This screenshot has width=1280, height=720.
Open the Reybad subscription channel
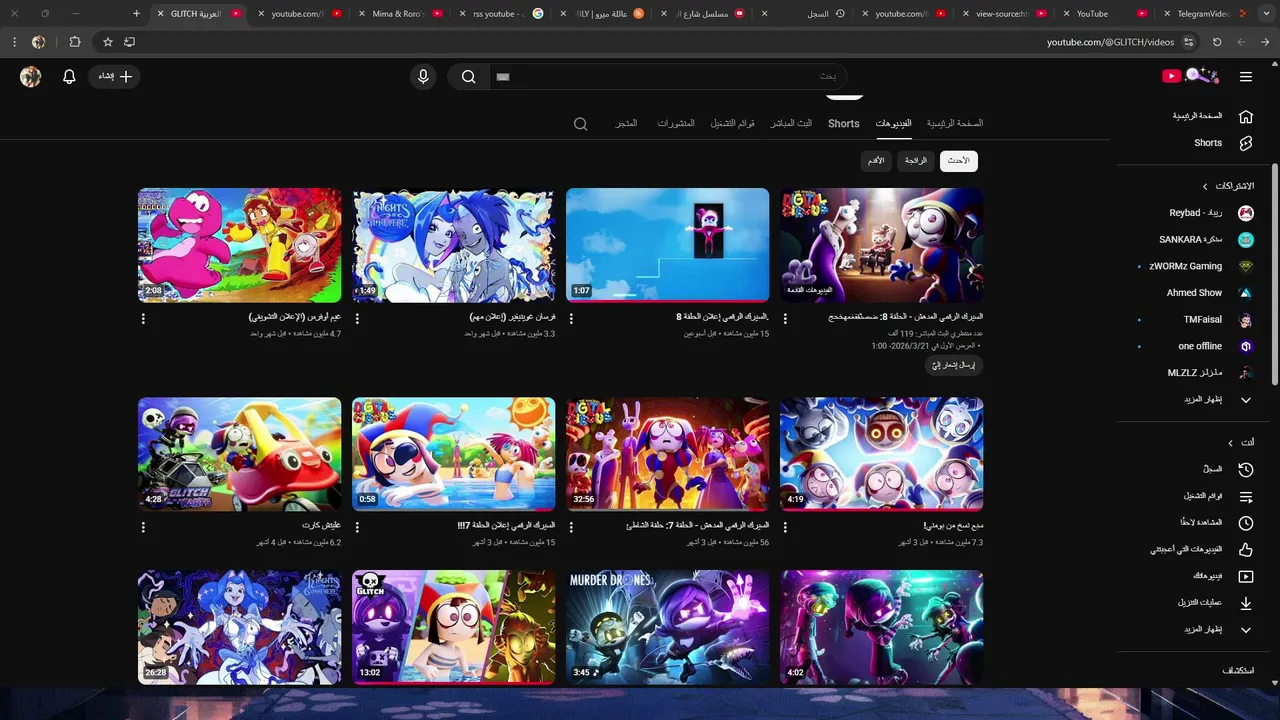tap(1212, 213)
